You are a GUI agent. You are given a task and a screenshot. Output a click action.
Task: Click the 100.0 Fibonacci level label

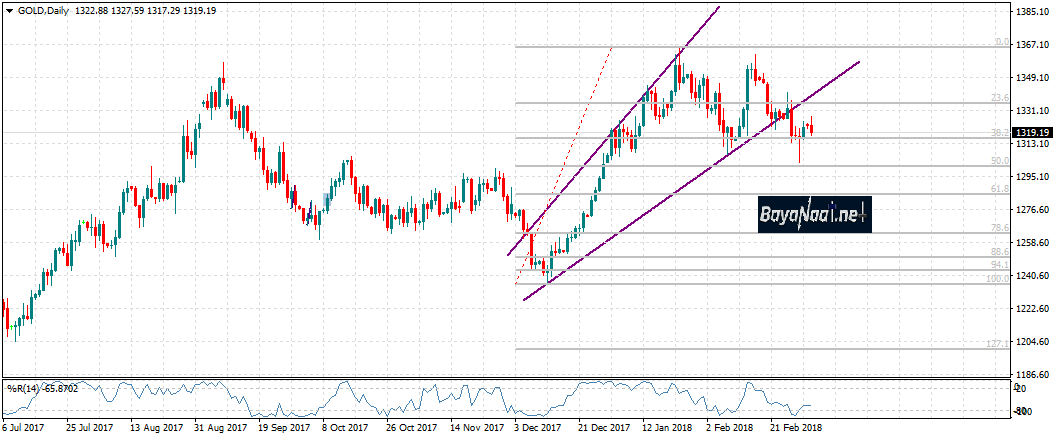(995, 279)
